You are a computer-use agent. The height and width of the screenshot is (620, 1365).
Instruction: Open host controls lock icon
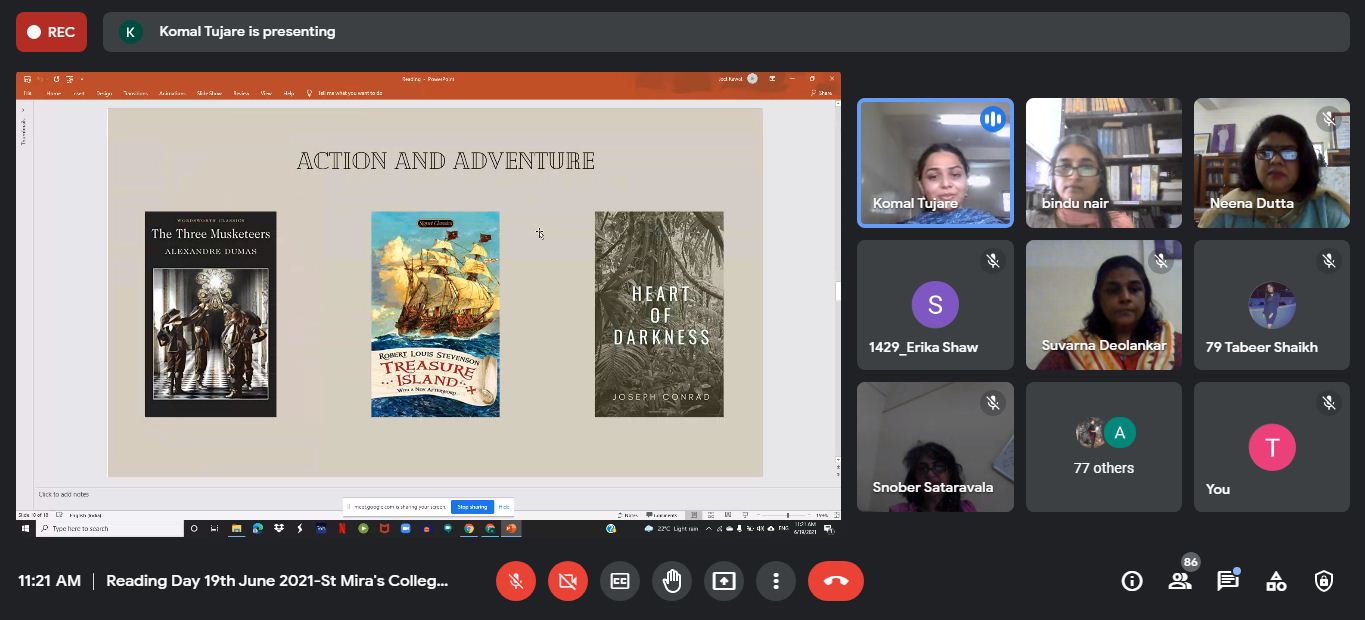pos(1324,581)
